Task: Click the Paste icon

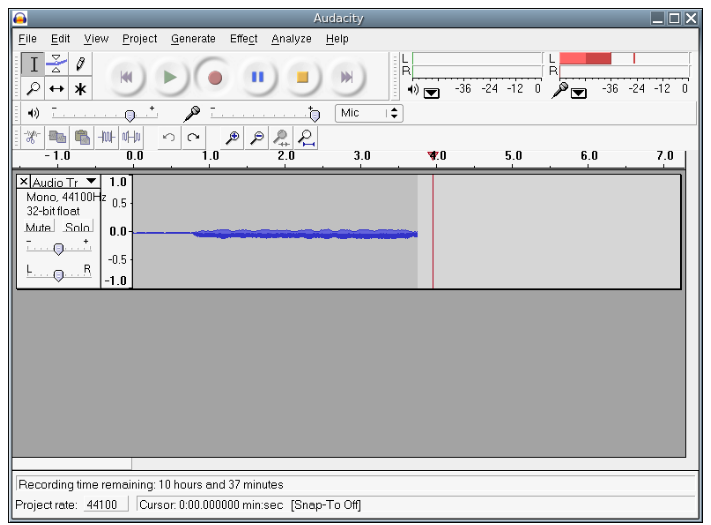Action: tap(82, 137)
